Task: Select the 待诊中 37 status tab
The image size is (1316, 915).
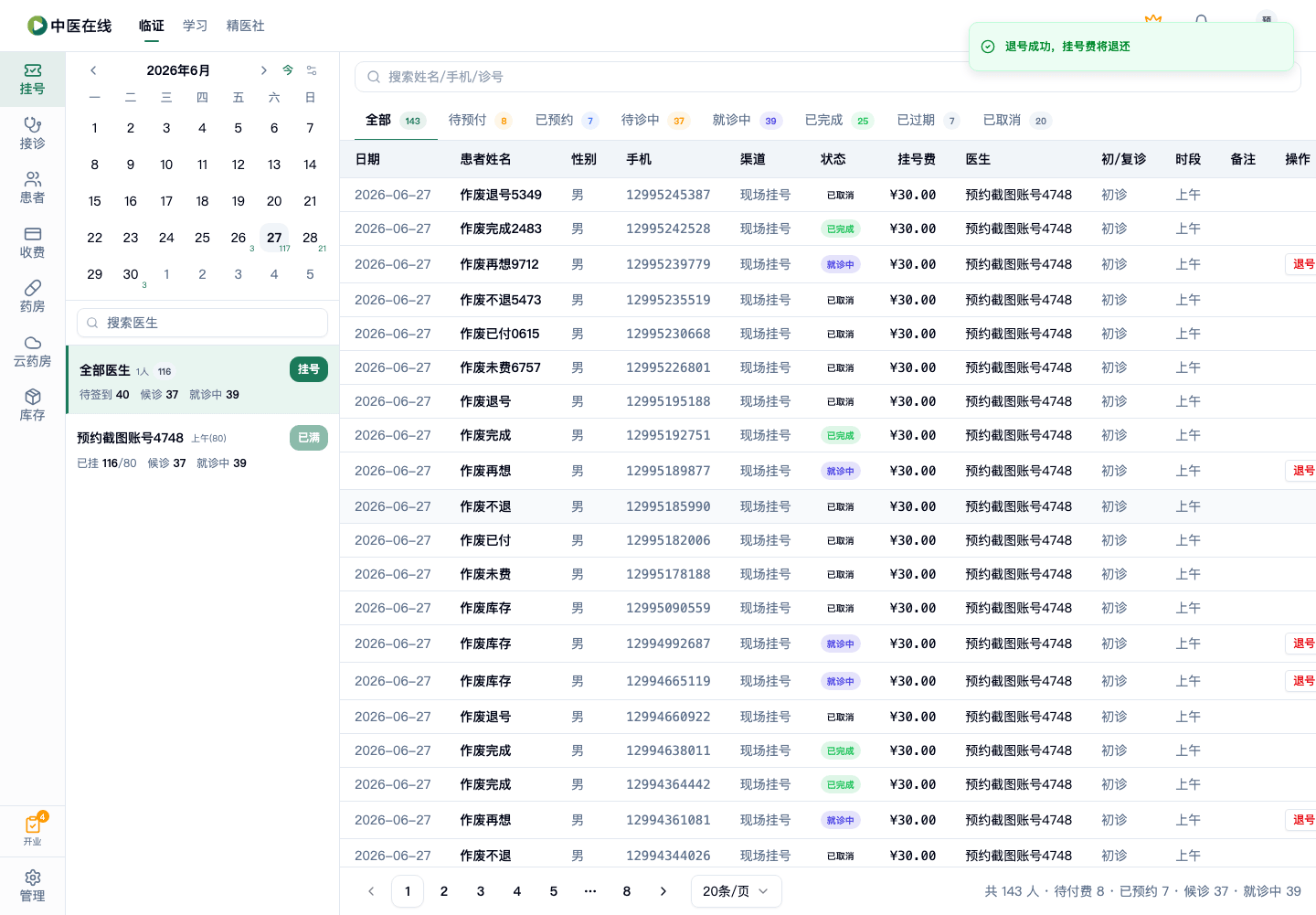Action: point(655,121)
